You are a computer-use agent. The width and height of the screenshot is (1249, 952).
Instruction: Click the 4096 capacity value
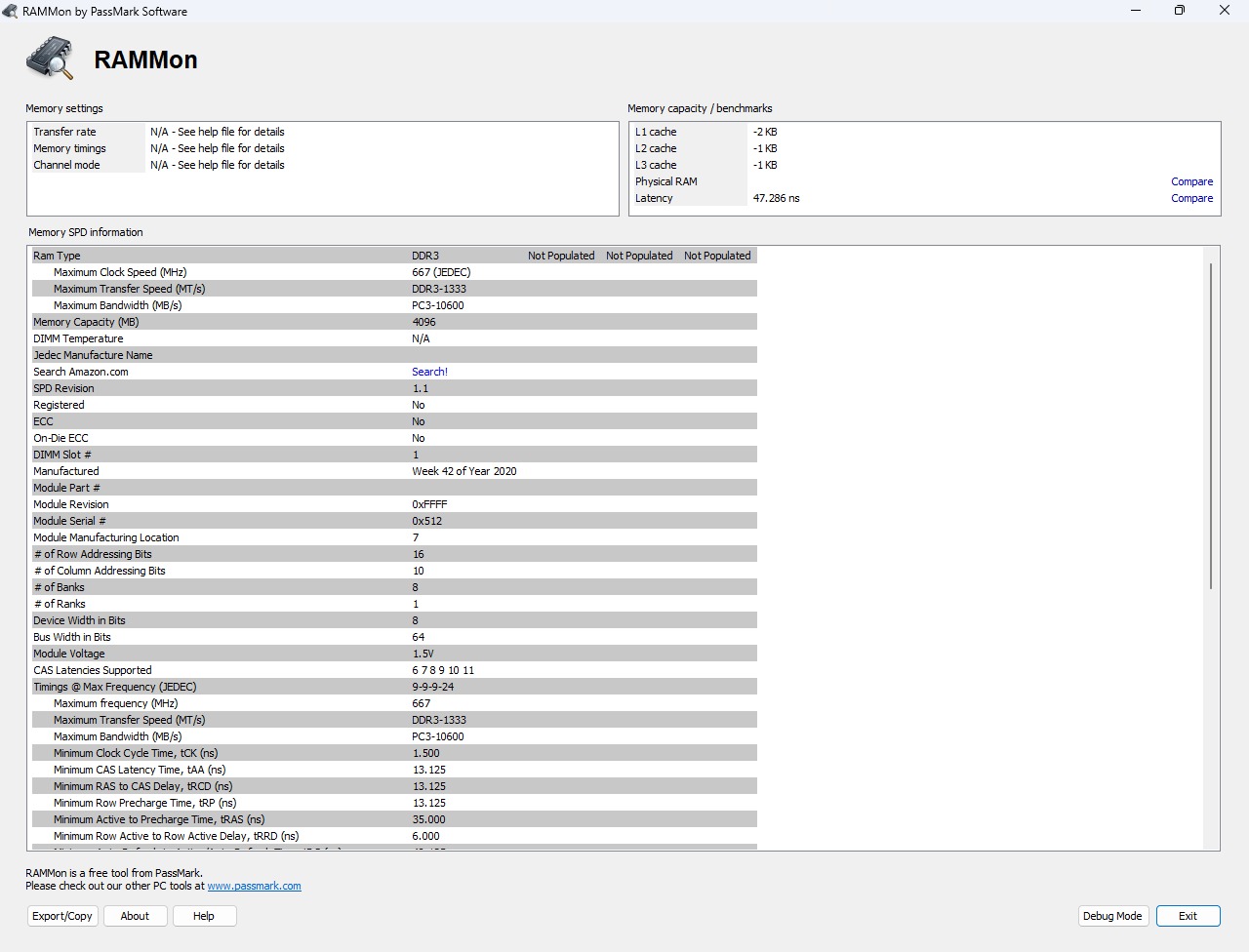pyautogui.click(x=423, y=322)
